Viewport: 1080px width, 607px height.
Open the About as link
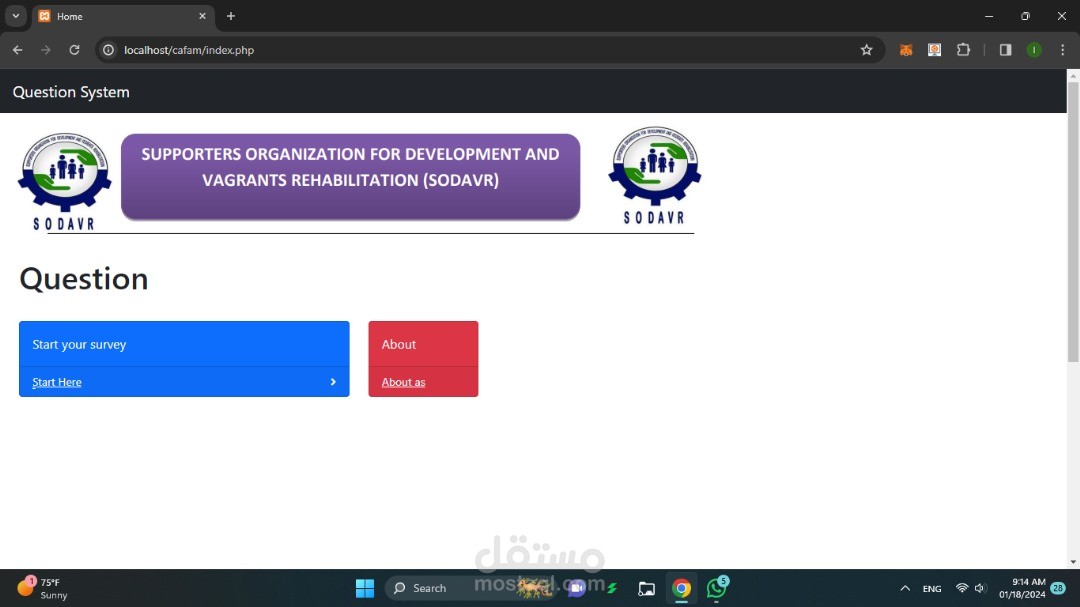tap(404, 382)
